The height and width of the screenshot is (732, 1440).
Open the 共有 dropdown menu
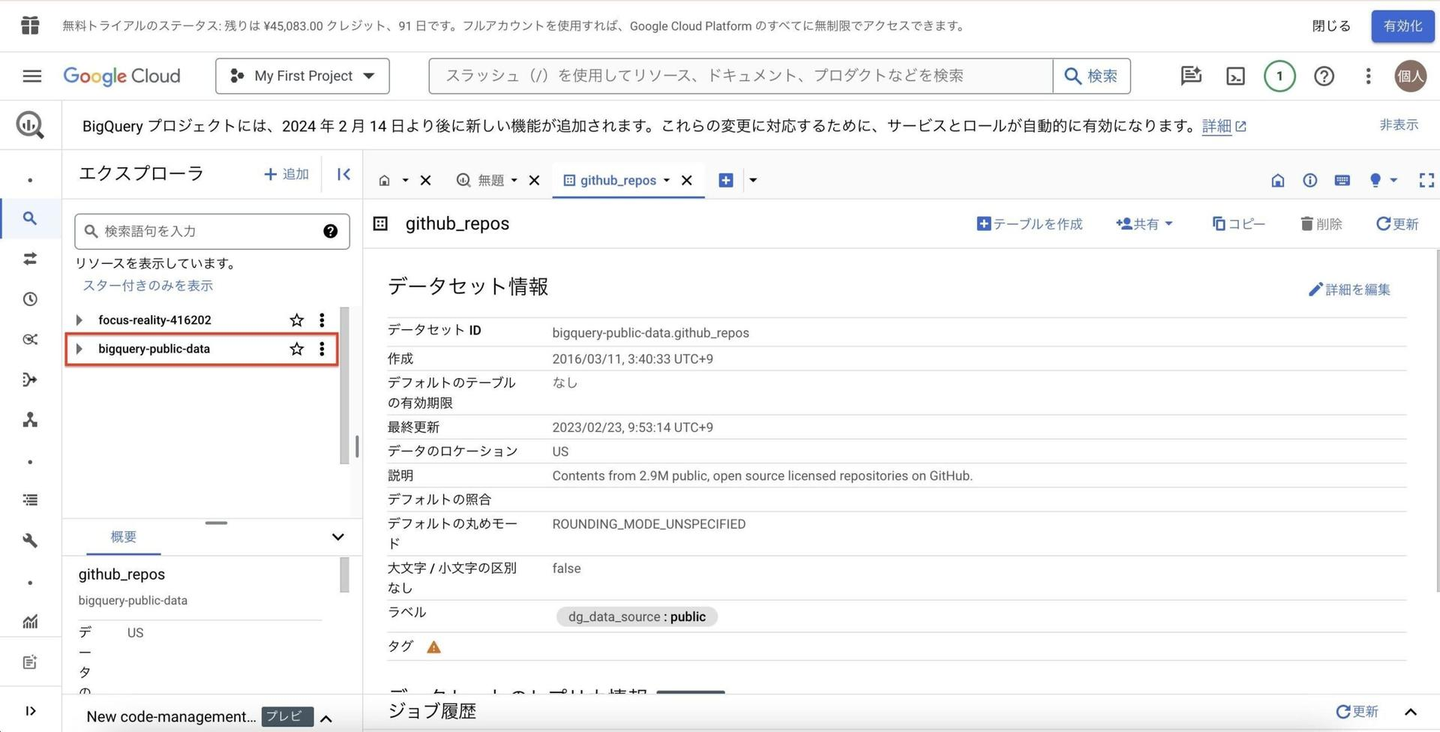click(1144, 224)
